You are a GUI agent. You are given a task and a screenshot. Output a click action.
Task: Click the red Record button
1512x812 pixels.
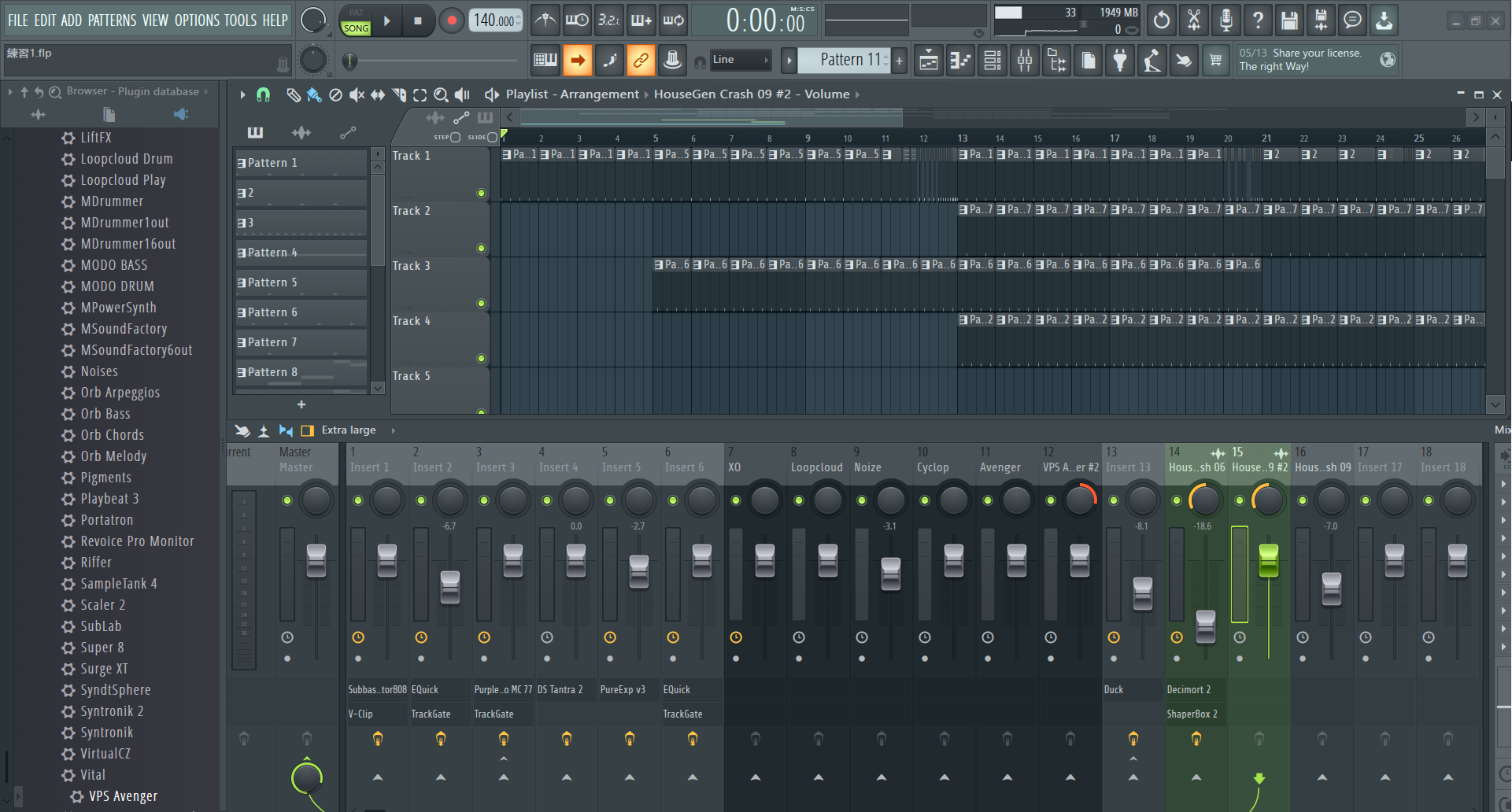tap(451, 21)
